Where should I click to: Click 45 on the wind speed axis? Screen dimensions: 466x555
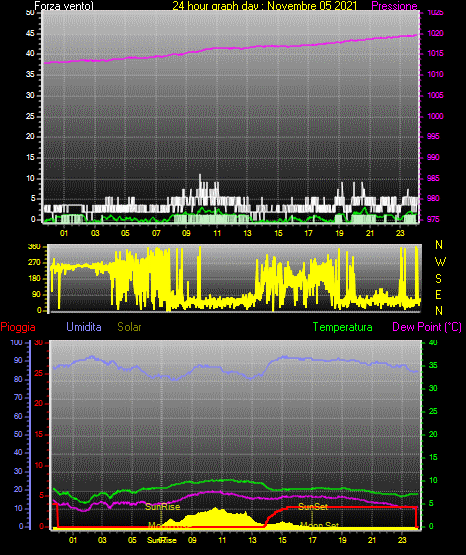30,34
